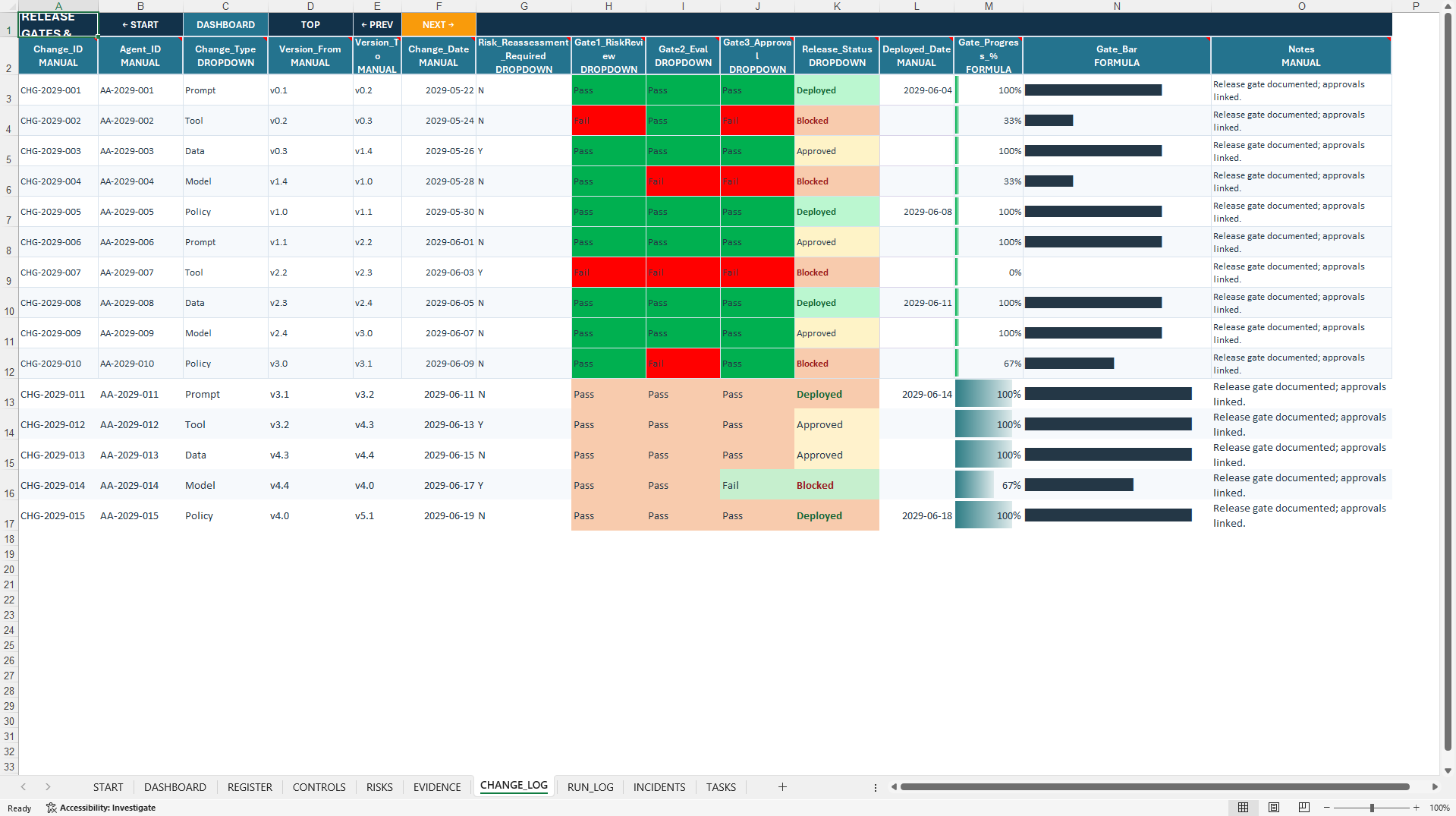Click Accessibility: Investigate status icon
Screen dimensions: 1456x816
(101, 808)
